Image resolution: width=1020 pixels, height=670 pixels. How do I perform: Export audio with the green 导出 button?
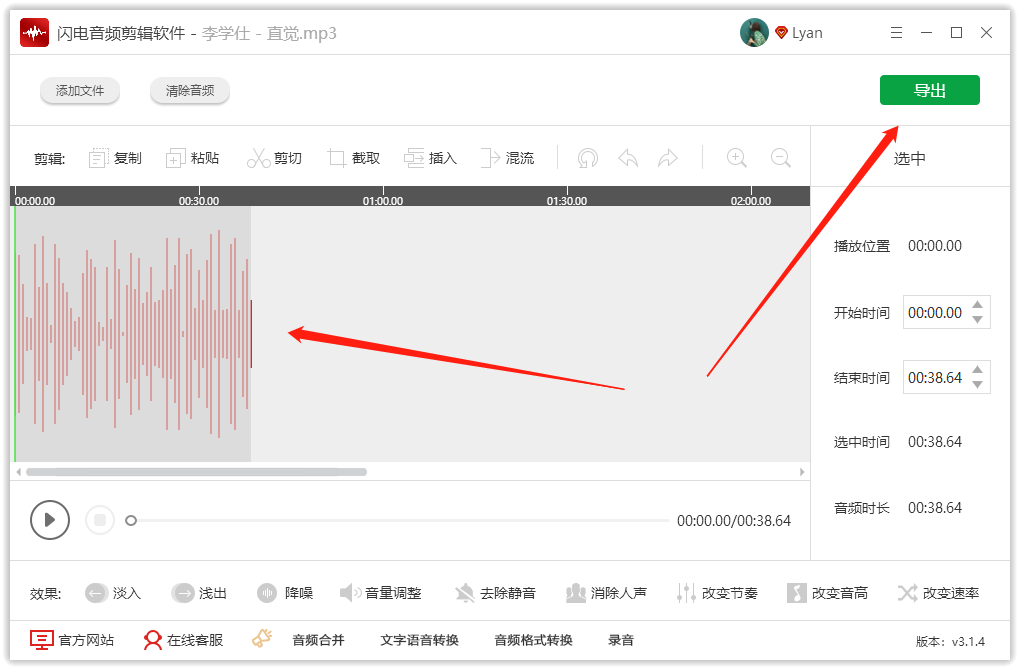coord(930,90)
